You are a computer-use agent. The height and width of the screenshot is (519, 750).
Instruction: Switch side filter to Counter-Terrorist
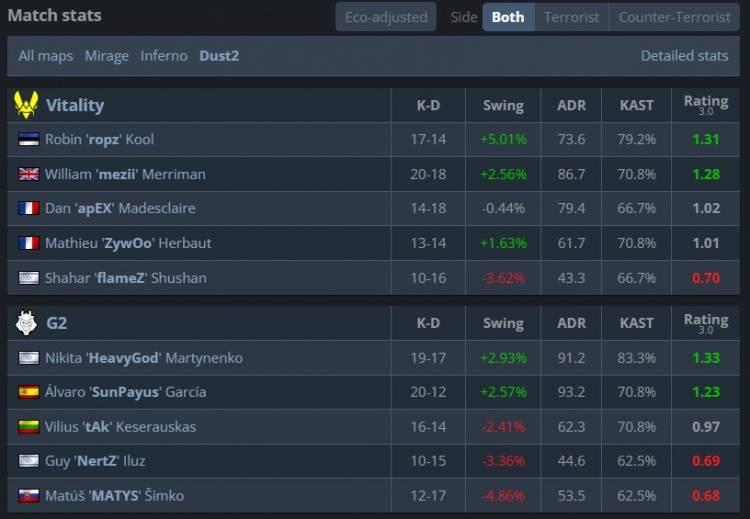(674, 17)
